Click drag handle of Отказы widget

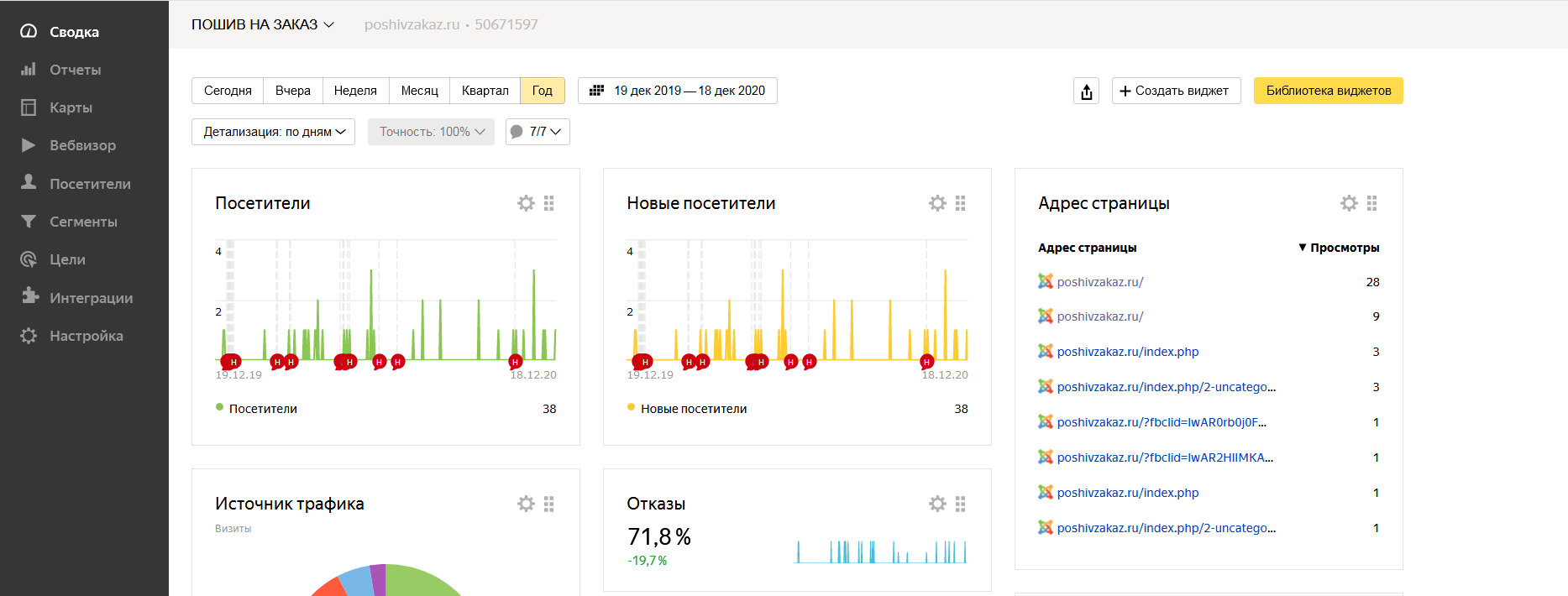point(961,504)
